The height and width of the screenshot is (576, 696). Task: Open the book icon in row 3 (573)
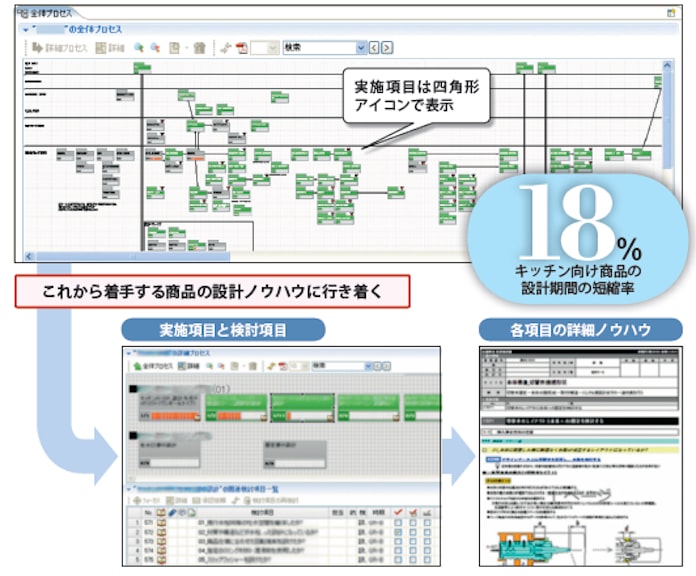(161, 541)
